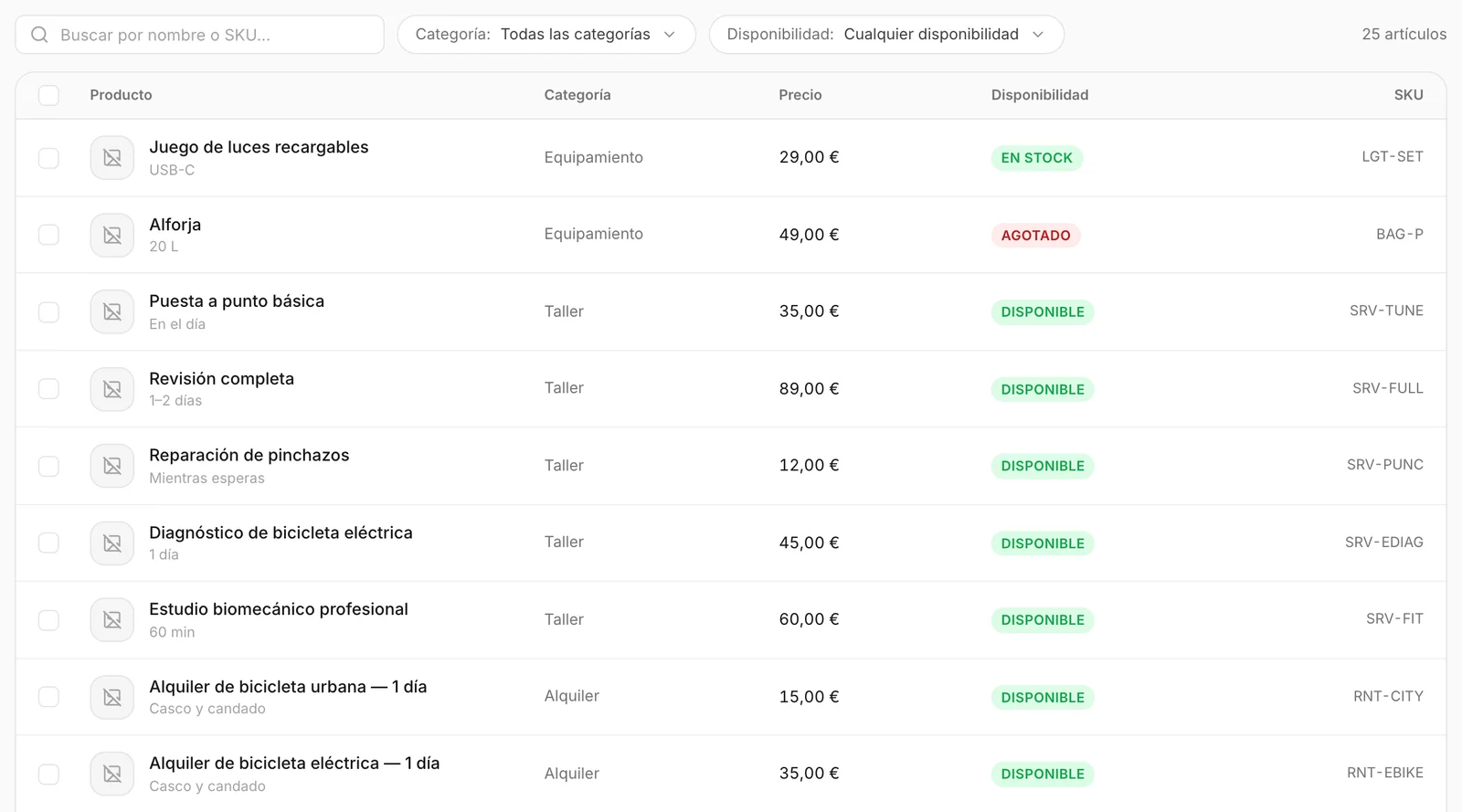Toggle the select-all checkbox in table header
The image size is (1462, 812).
48,95
